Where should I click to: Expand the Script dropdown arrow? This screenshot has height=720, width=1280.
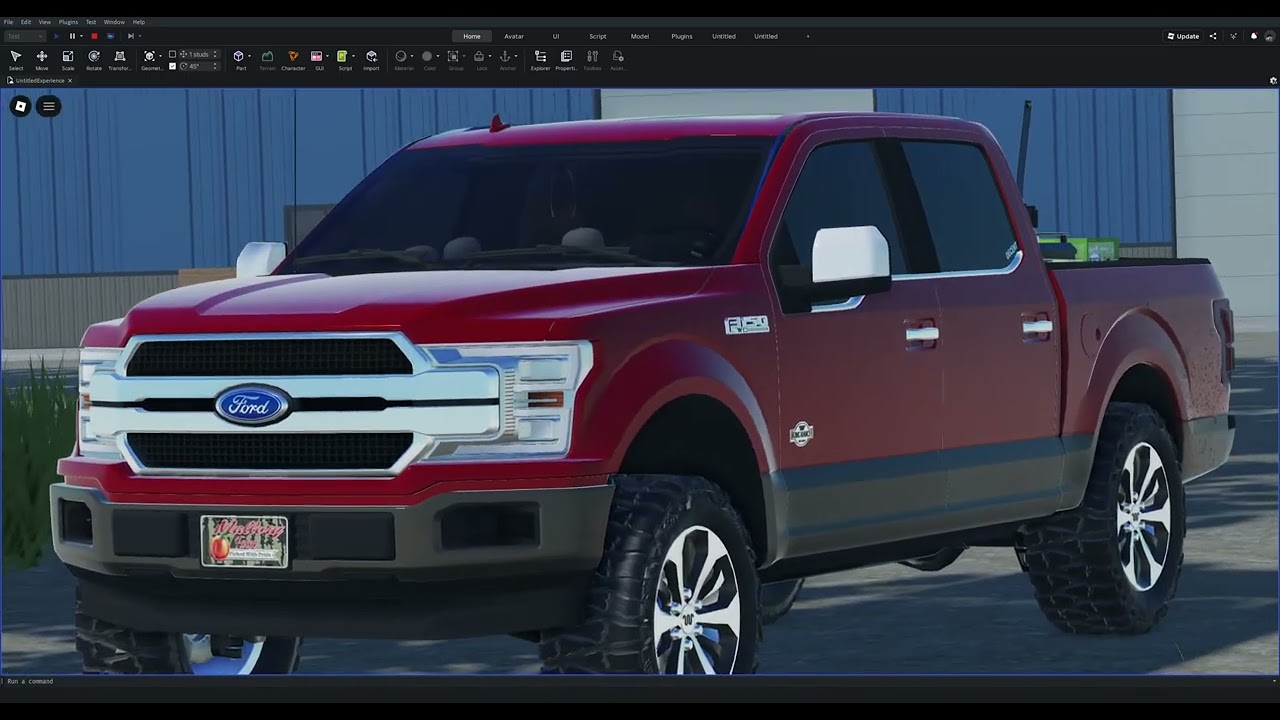point(354,57)
